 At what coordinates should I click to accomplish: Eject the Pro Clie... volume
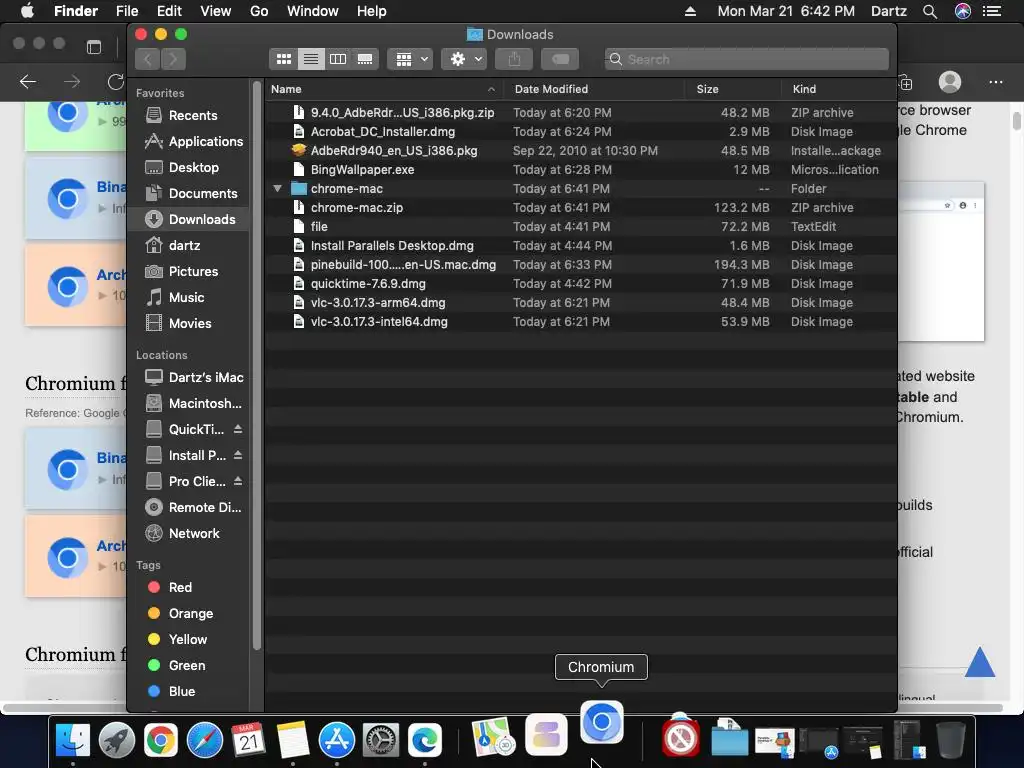[x=238, y=481]
